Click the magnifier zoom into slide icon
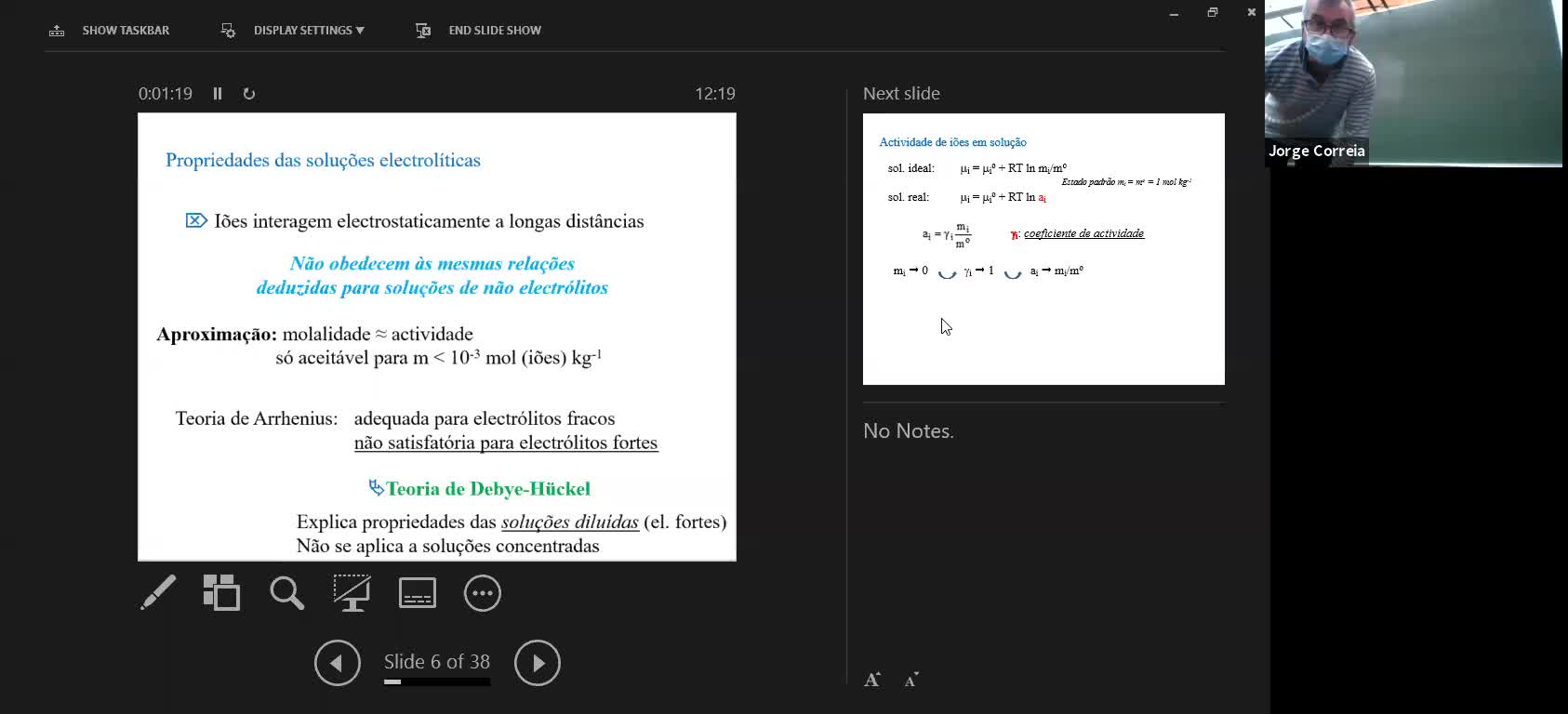 286,592
